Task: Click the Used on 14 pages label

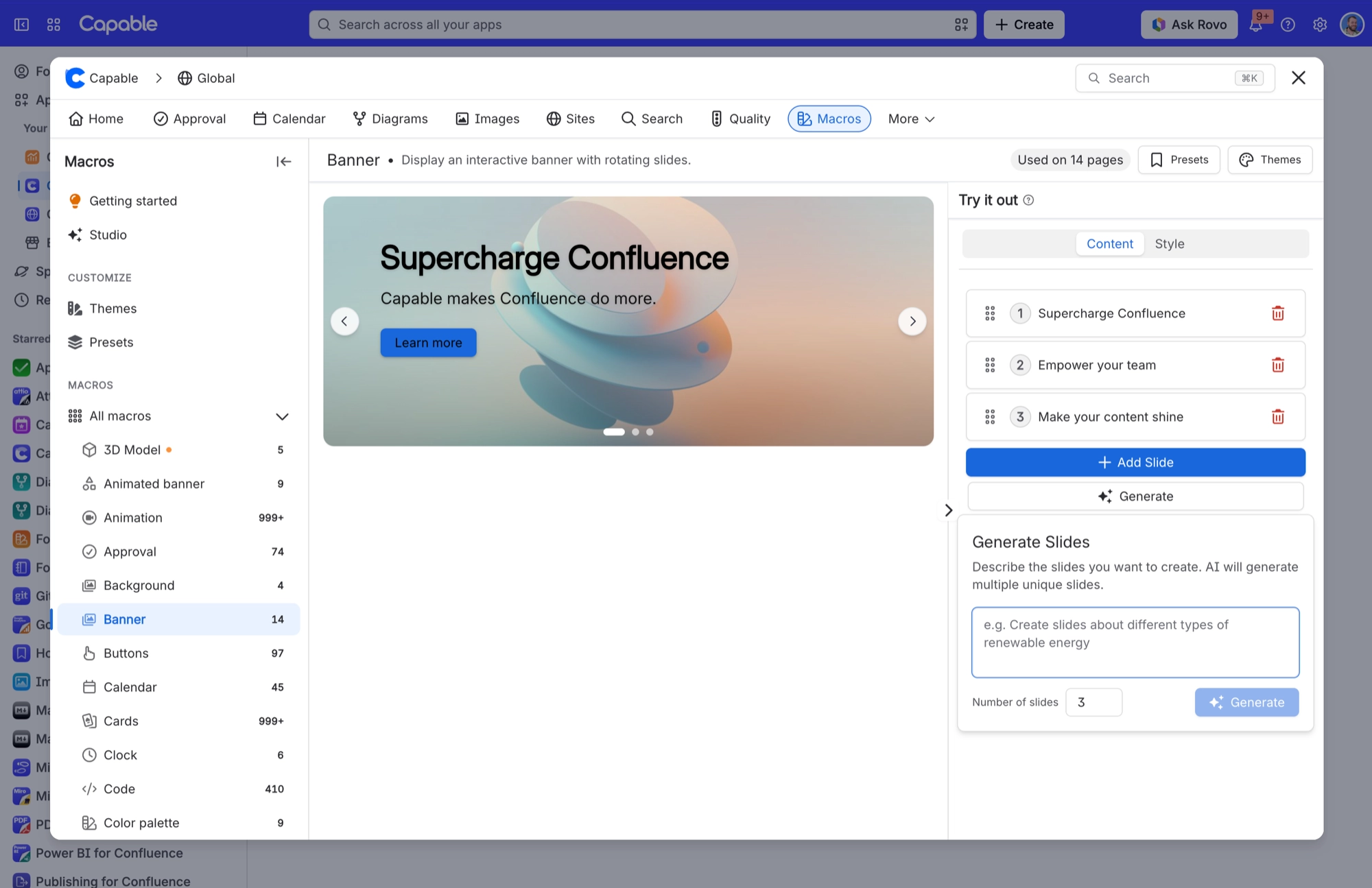Action: pos(1070,160)
